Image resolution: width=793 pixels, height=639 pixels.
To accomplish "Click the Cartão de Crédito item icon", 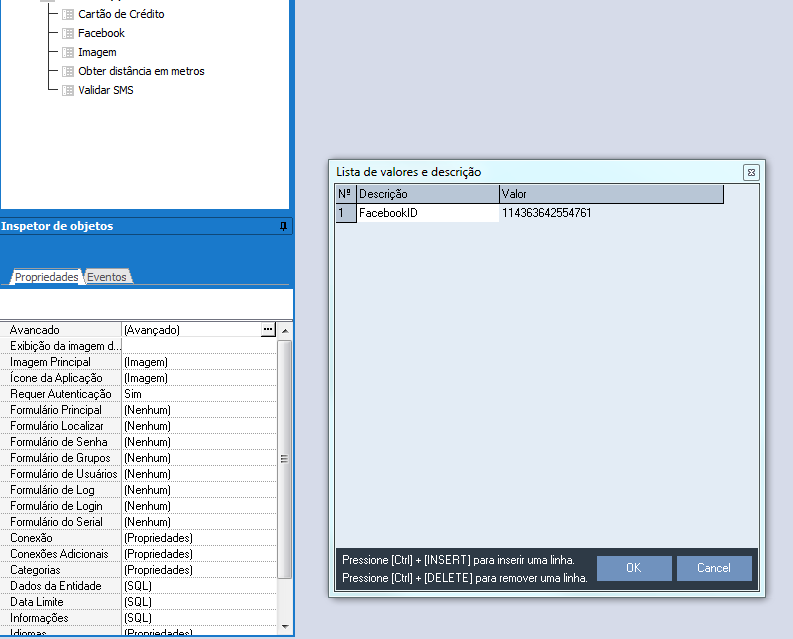I will [68, 15].
